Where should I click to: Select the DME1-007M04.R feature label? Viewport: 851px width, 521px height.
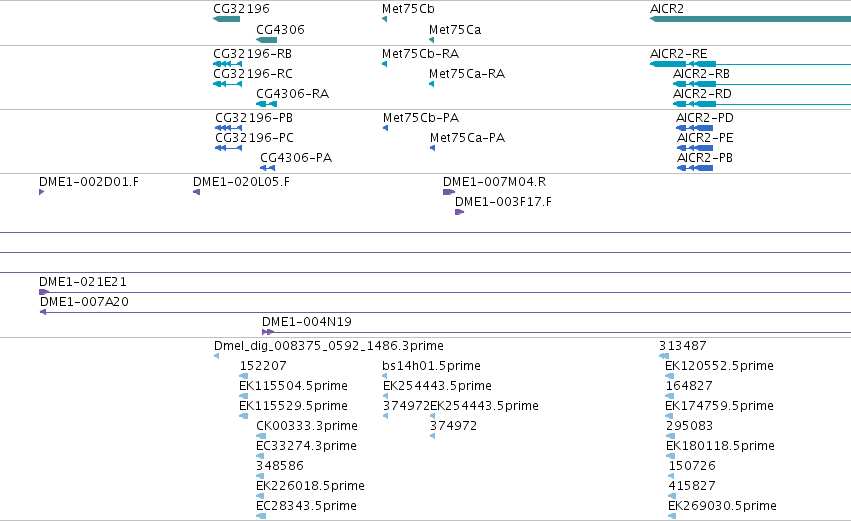tap(494, 182)
